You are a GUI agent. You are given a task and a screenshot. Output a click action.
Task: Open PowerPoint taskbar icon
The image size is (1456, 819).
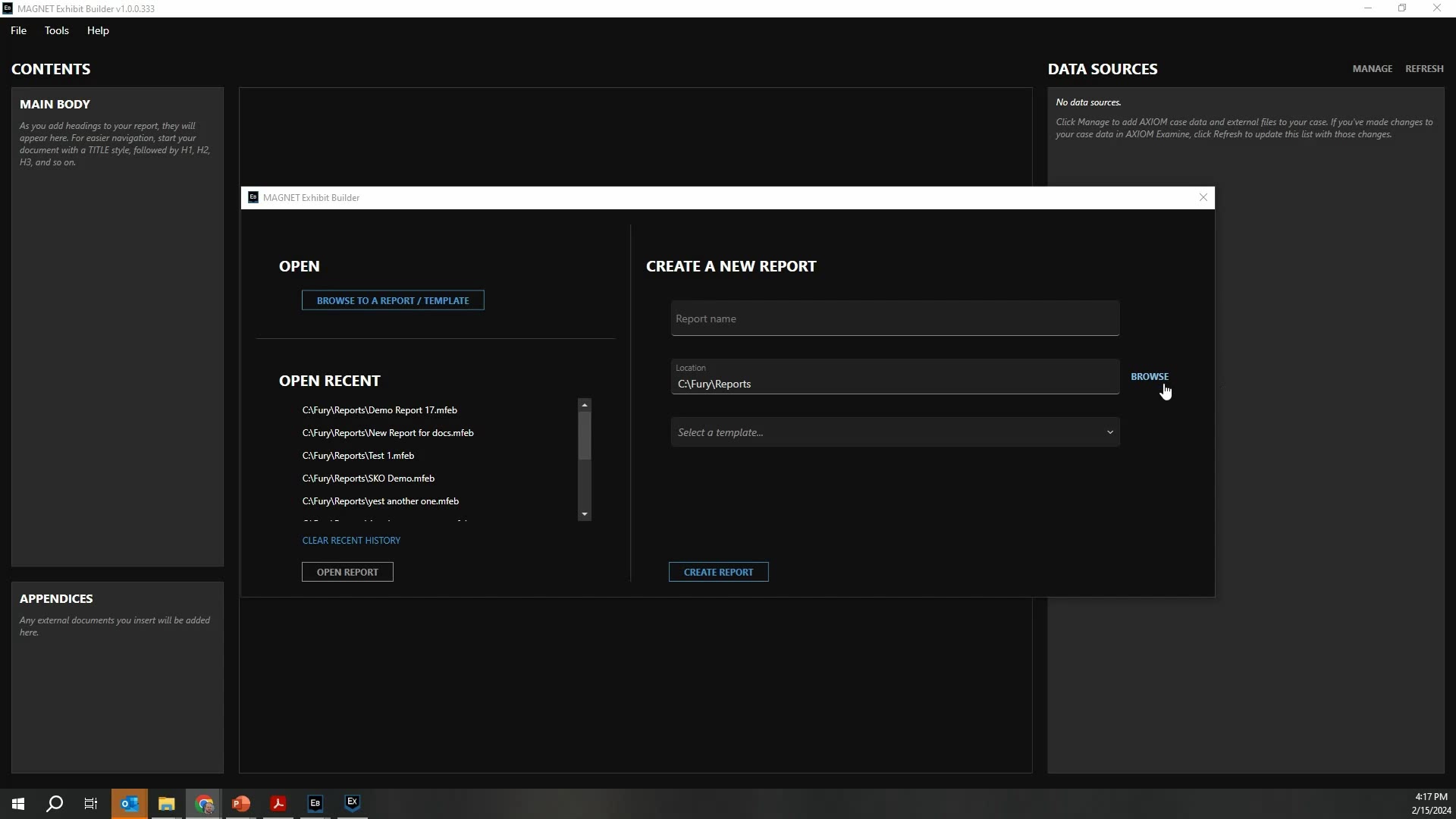pyautogui.click(x=241, y=803)
